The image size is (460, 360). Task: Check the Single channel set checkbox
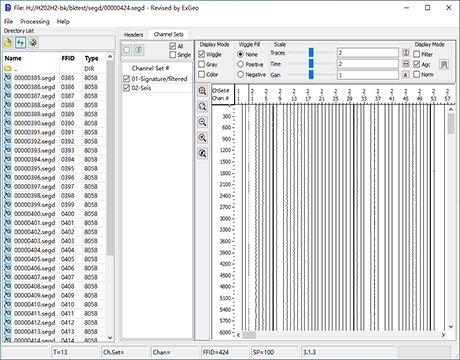coord(173,55)
